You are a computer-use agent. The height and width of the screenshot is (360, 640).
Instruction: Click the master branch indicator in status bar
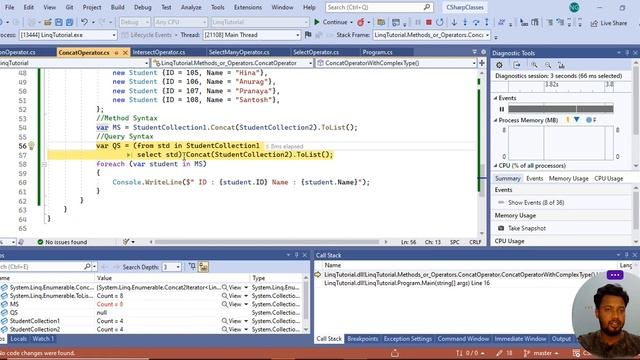pos(542,353)
